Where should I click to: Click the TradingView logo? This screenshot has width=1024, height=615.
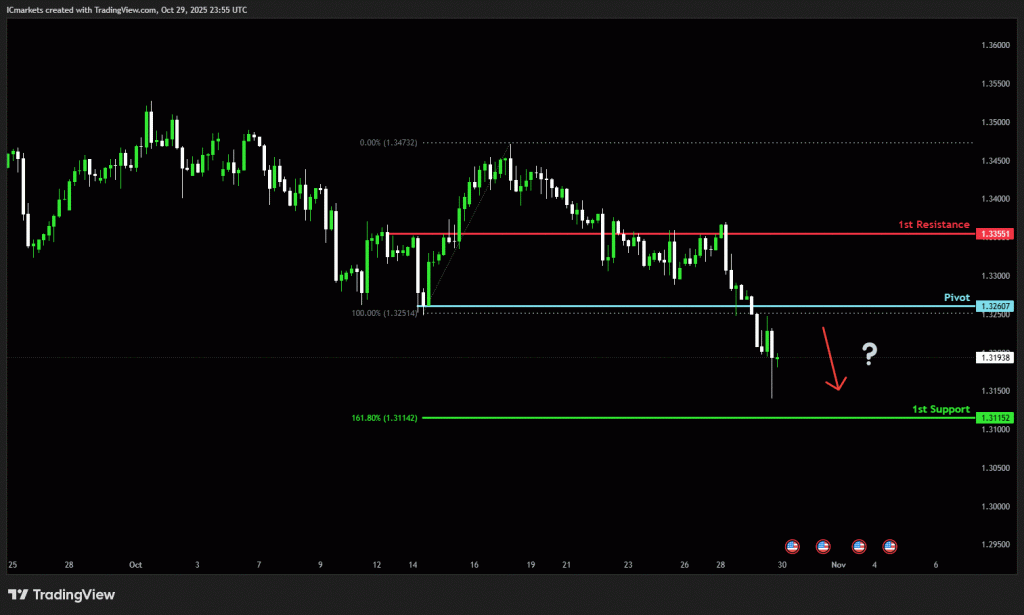60,595
